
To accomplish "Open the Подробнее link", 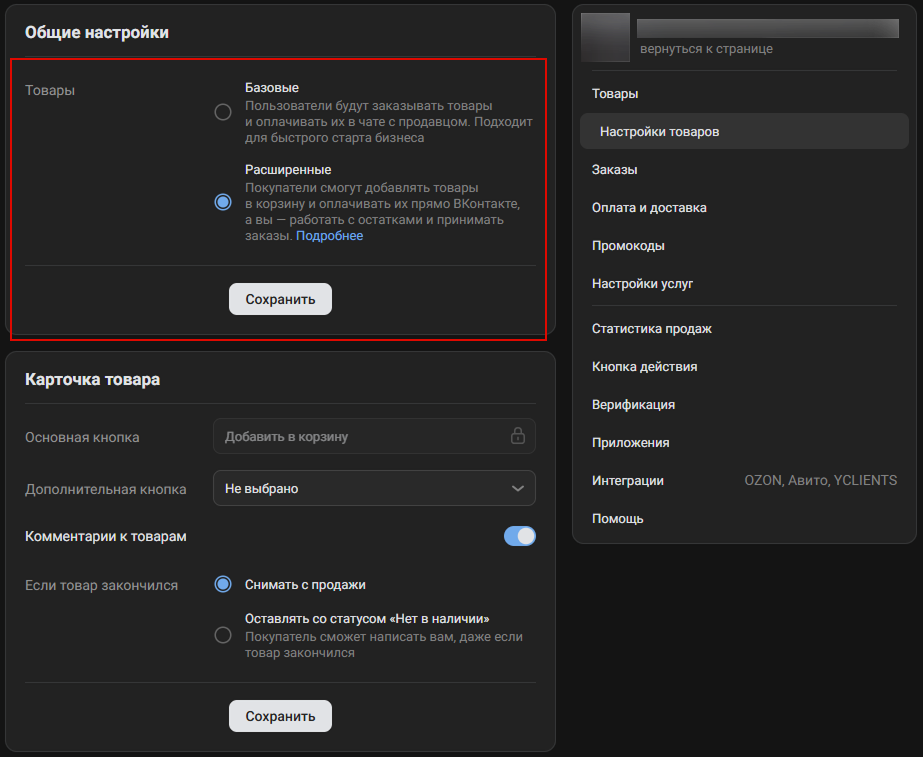I will [x=329, y=236].
